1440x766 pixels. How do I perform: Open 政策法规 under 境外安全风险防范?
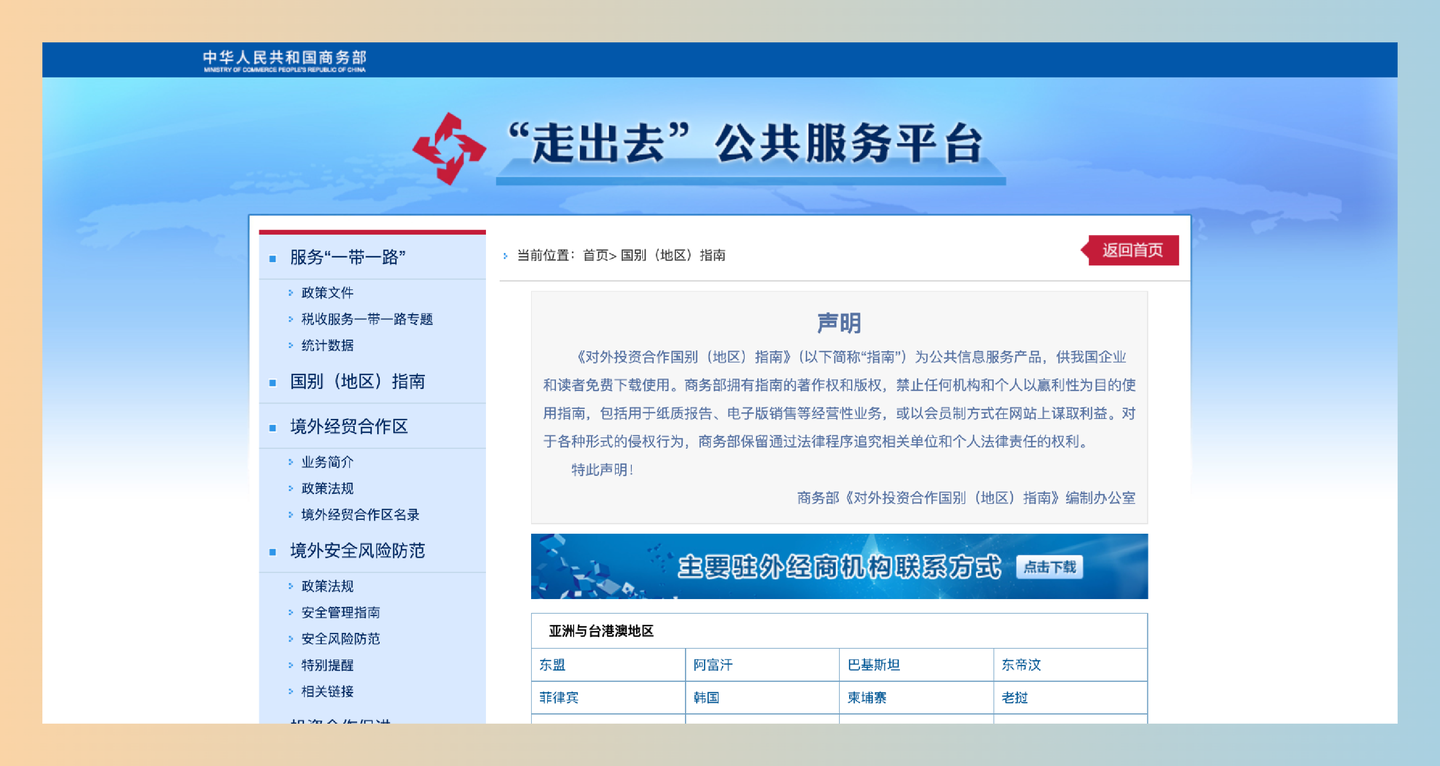[327, 586]
